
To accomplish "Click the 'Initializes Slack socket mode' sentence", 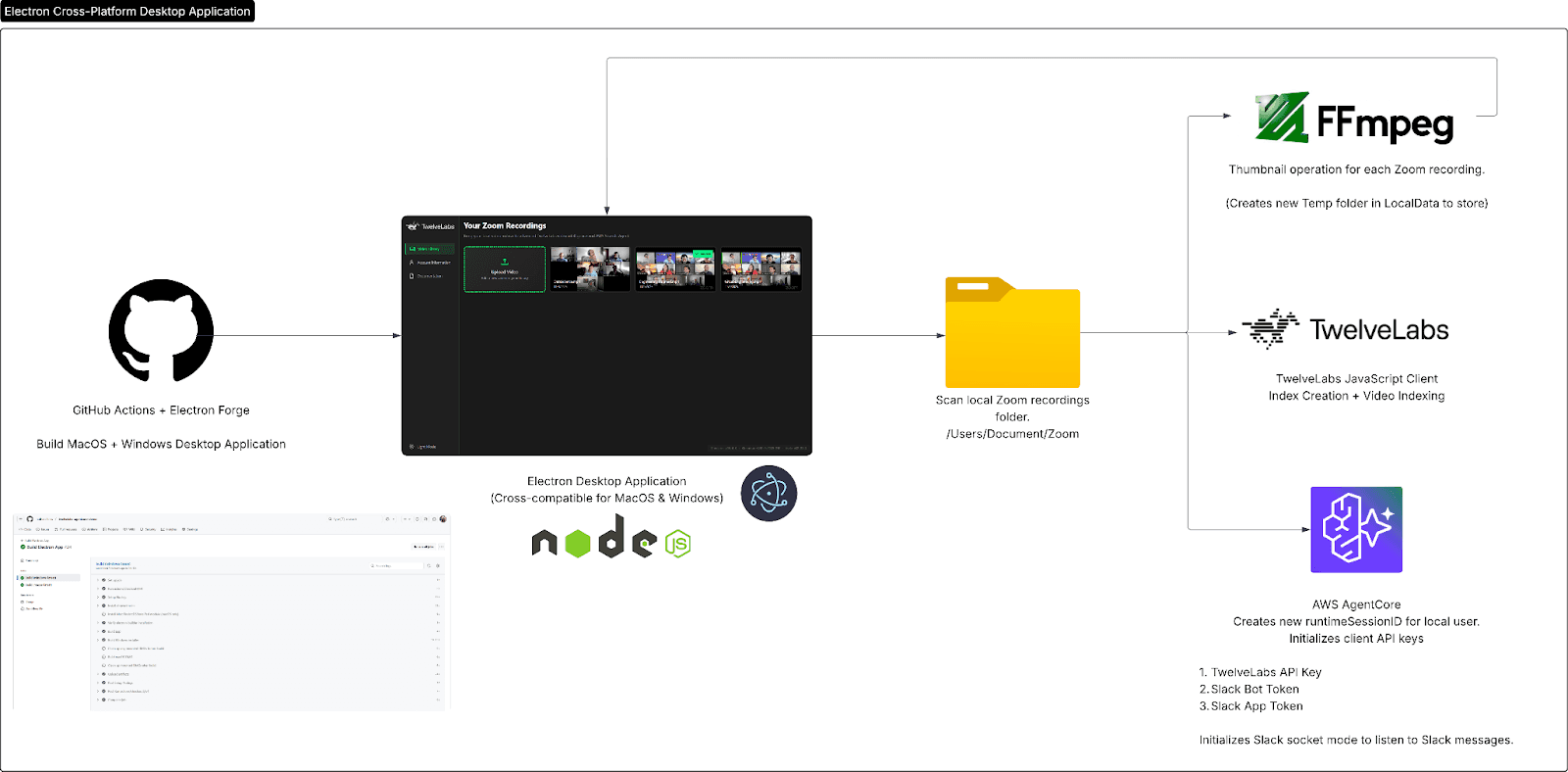I will [x=1356, y=740].
